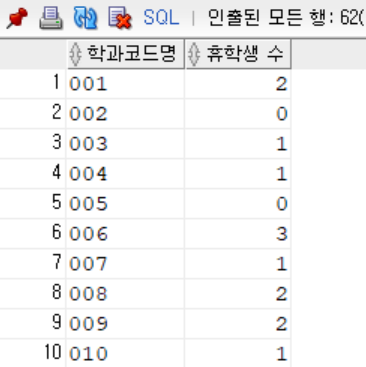
Task: Select cell with code 004
Action: pyautogui.click(x=125, y=174)
